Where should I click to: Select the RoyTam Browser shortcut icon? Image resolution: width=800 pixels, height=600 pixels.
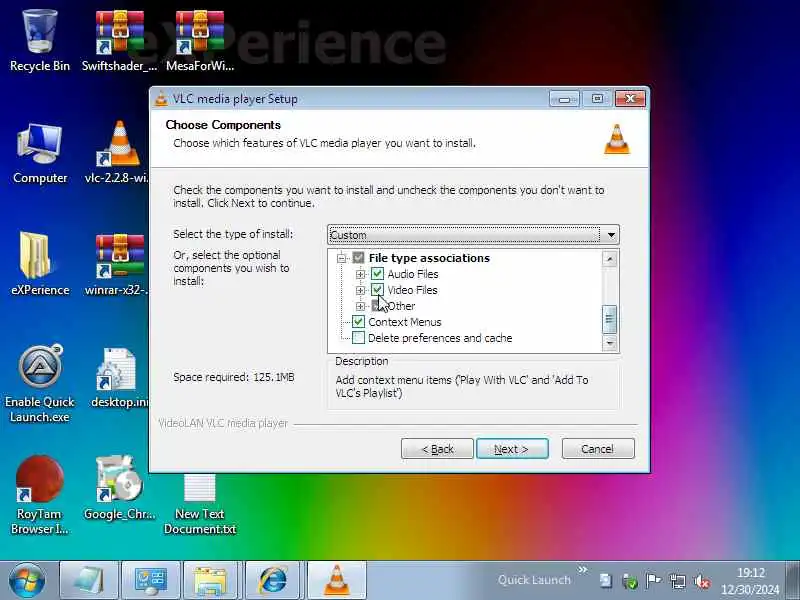[40, 495]
